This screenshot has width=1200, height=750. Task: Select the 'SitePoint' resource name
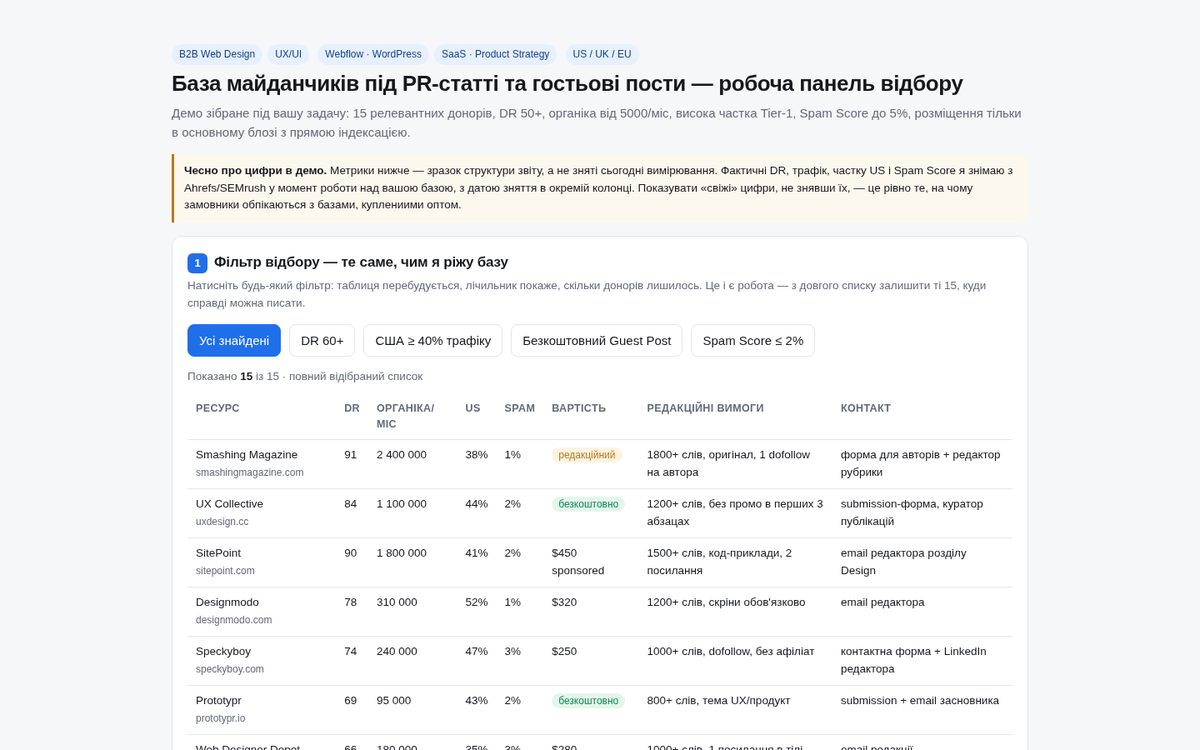pos(218,553)
